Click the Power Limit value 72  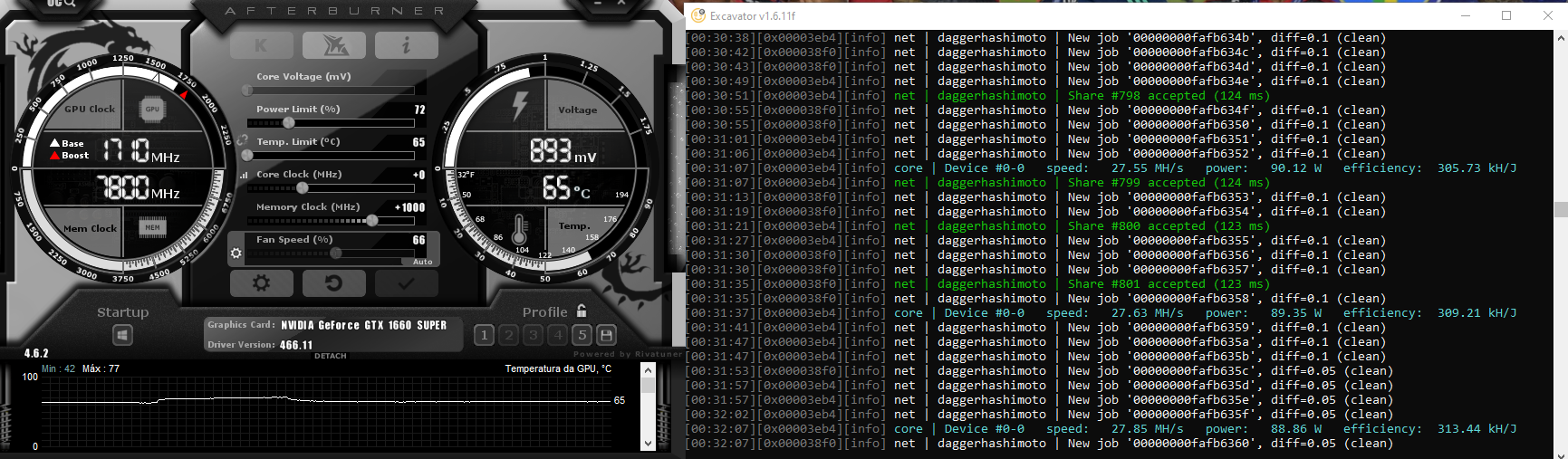[419, 110]
